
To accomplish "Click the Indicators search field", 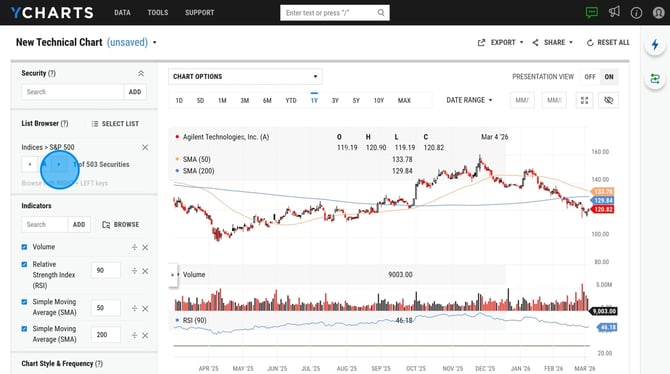I will [x=45, y=224].
